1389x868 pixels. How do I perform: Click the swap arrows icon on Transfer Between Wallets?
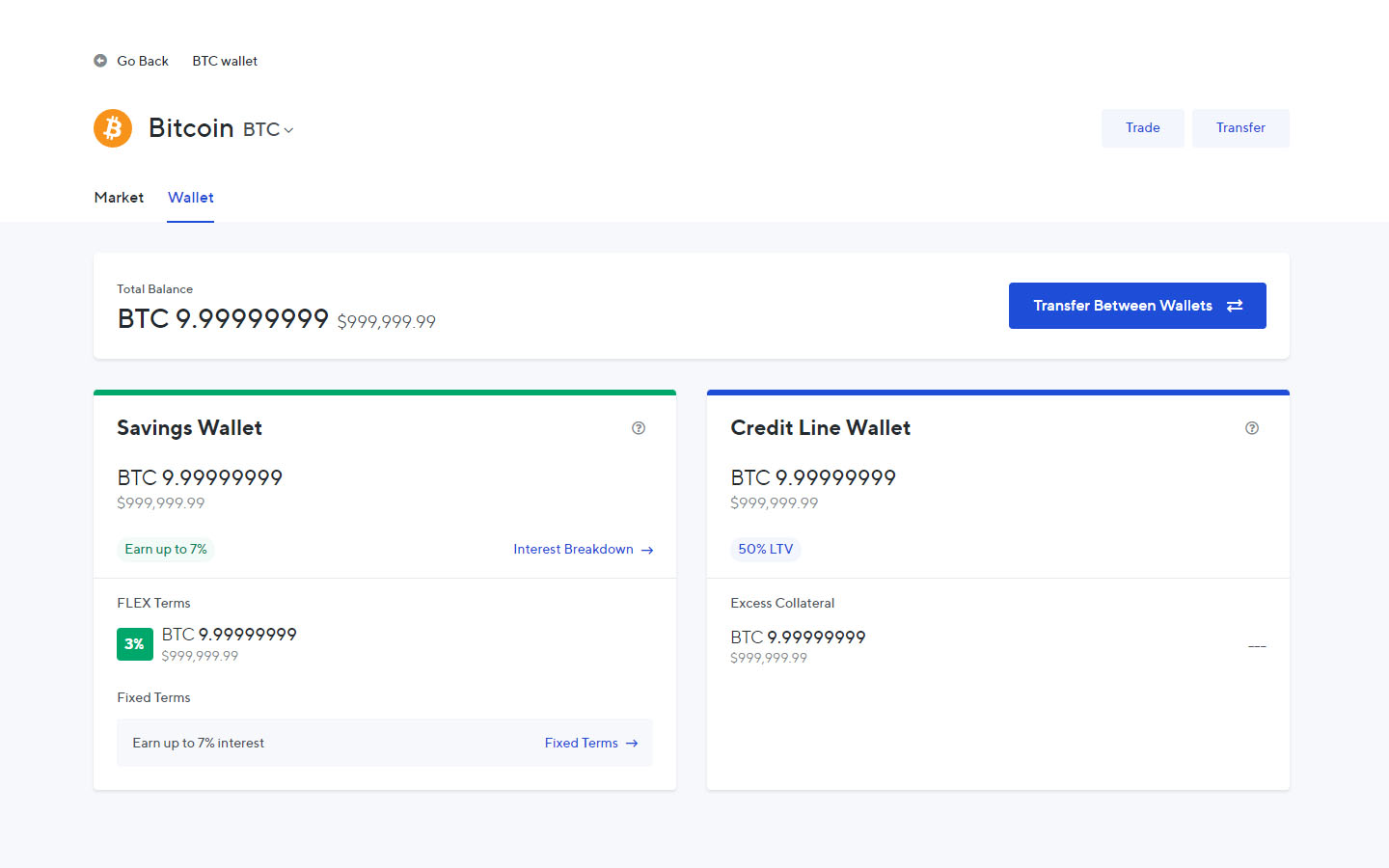pyautogui.click(x=1235, y=306)
